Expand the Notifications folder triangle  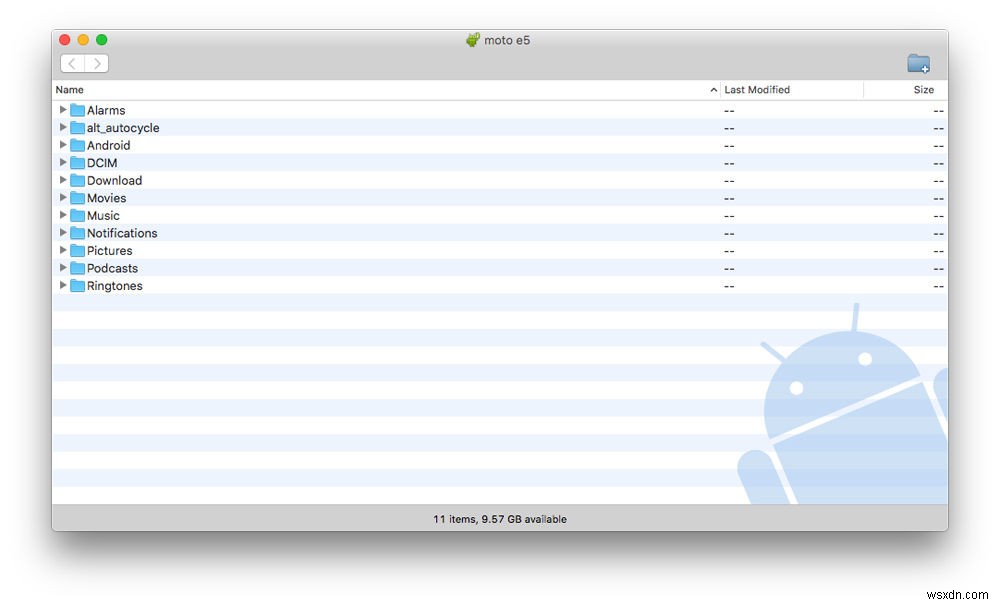(62, 232)
